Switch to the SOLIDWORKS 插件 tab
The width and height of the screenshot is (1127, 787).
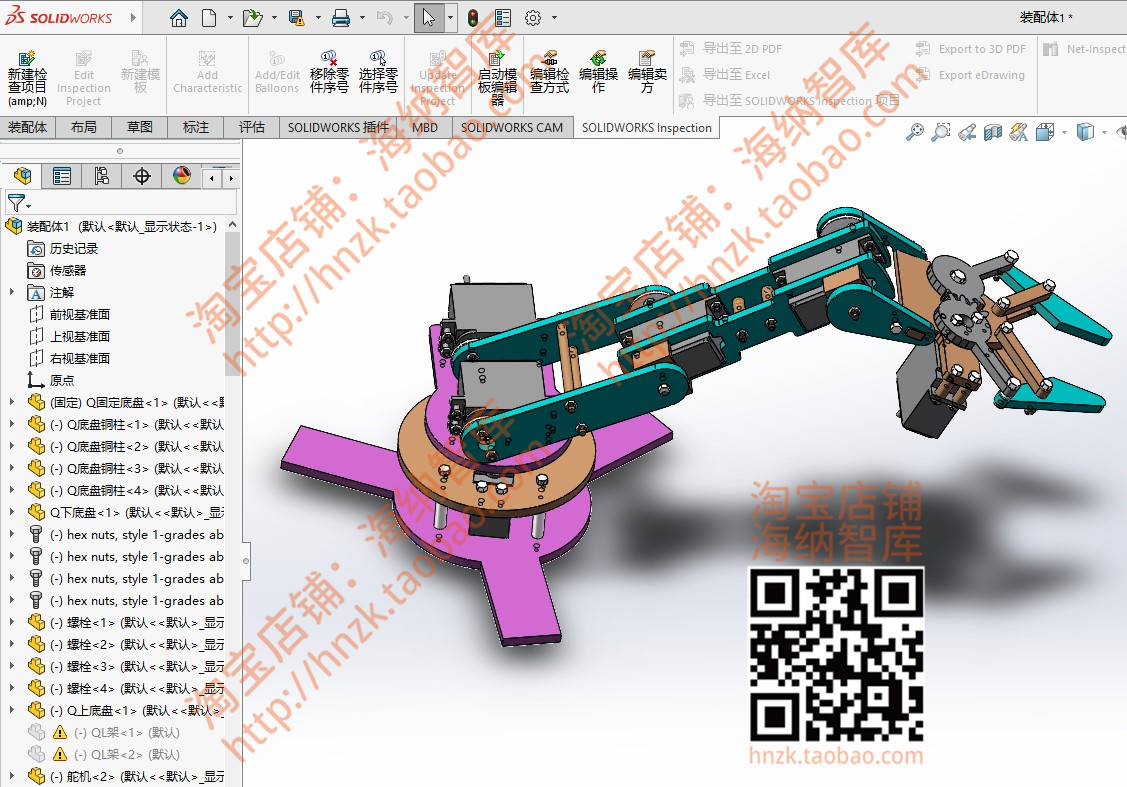pyautogui.click(x=338, y=127)
